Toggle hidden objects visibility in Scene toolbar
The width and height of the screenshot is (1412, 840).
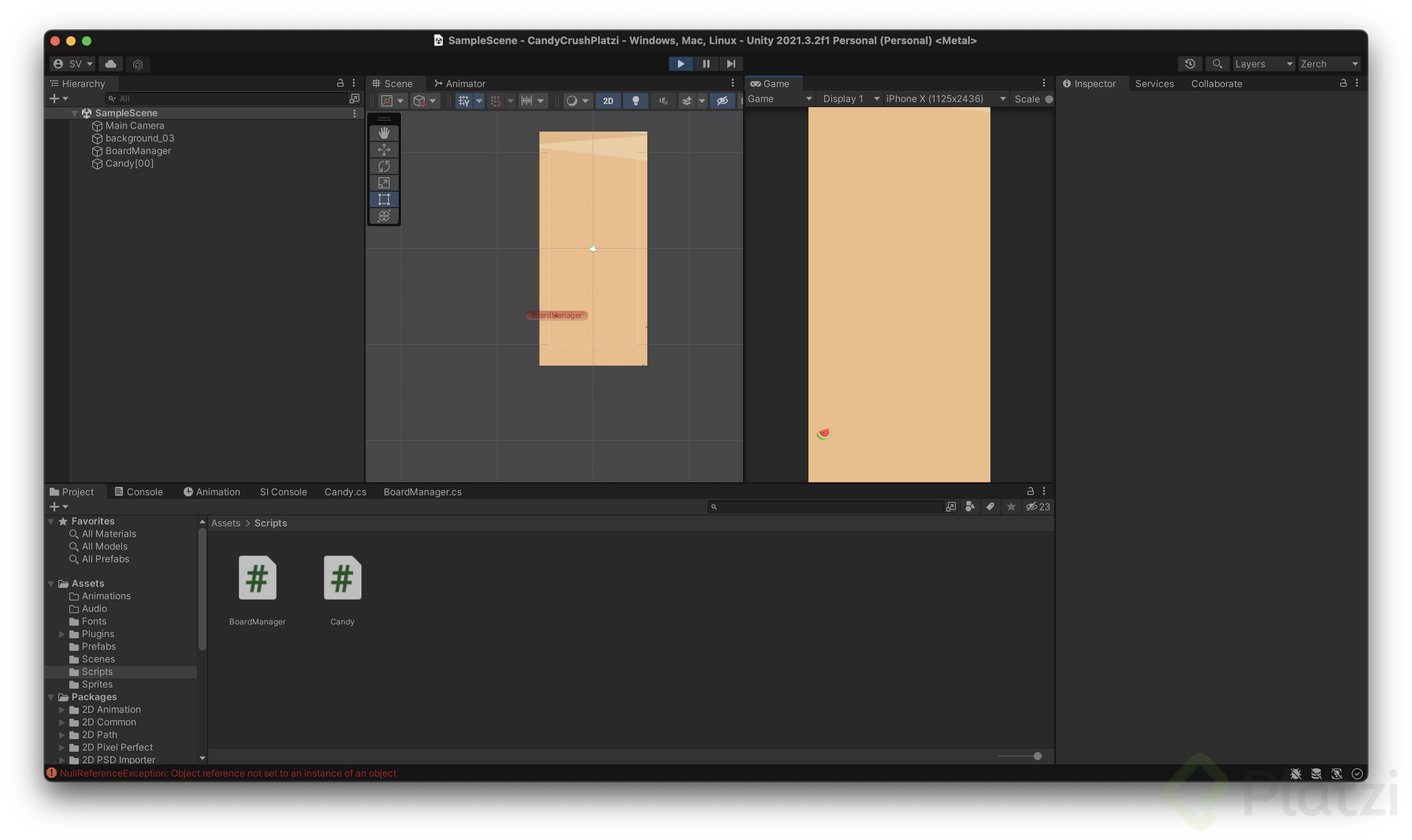(722, 101)
